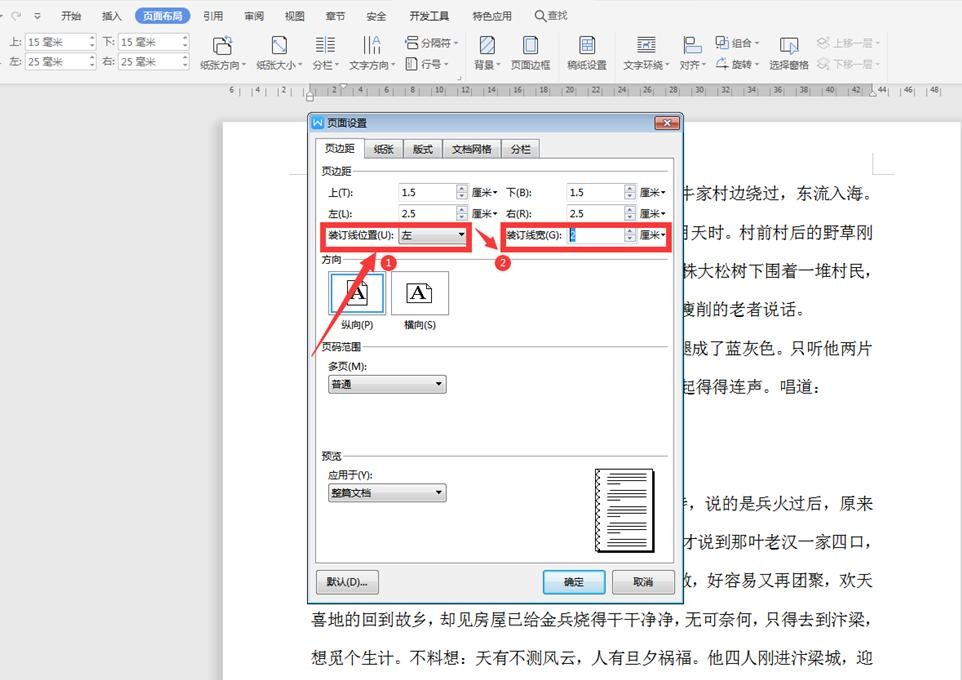The height and width of the screenshot is (680, 962).
Task: Select 纵向 portrait orientation
Action: click(355, 293)
